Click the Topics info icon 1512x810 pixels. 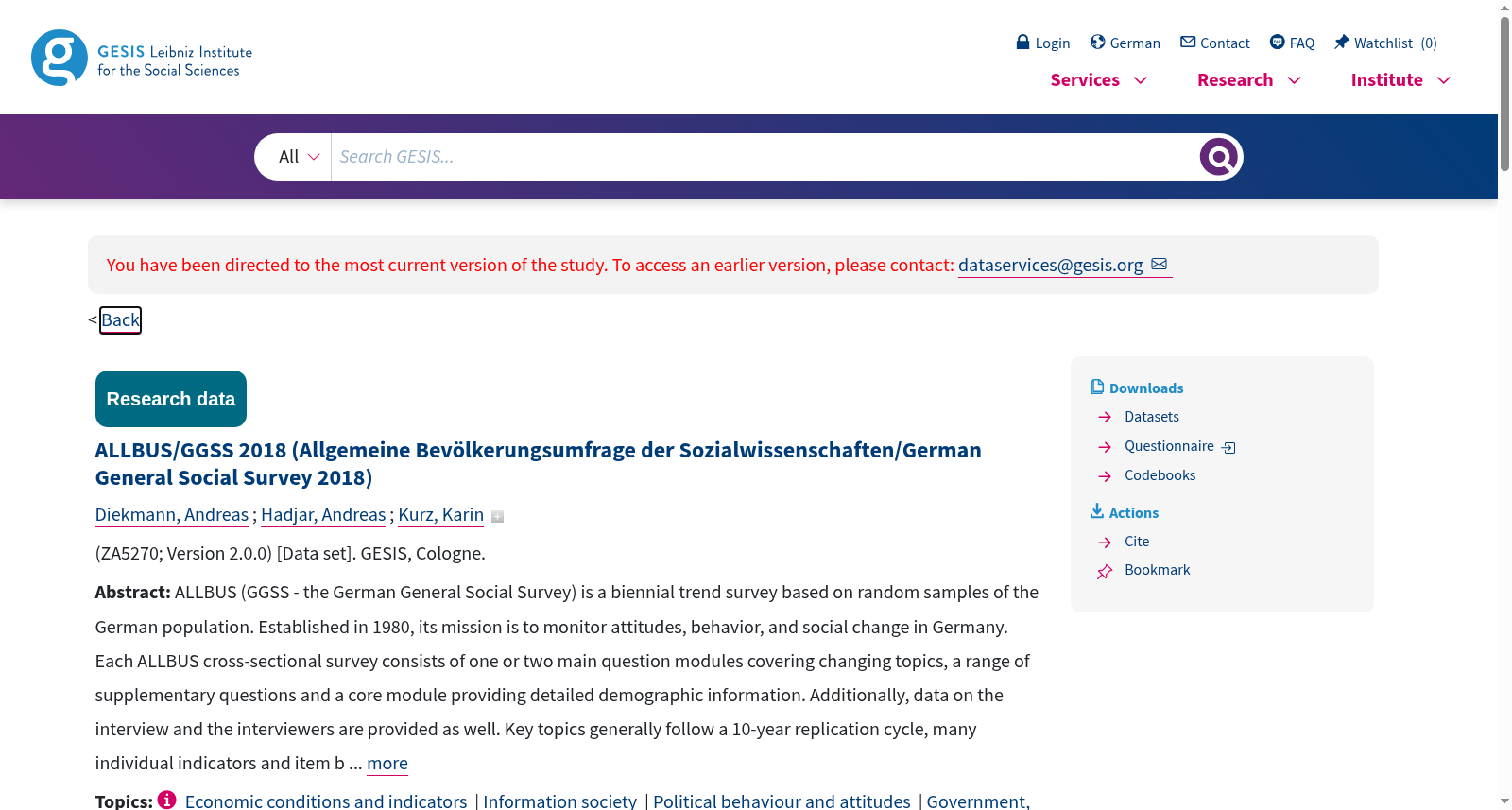[x=167, y=800]
